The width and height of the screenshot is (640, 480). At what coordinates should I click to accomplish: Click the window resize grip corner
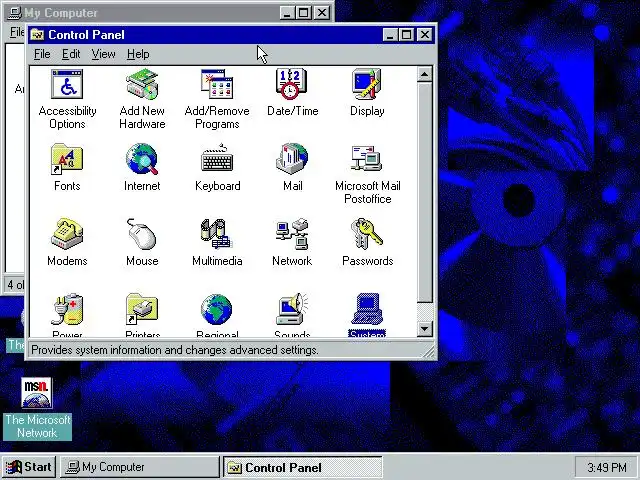coord(429,351)
